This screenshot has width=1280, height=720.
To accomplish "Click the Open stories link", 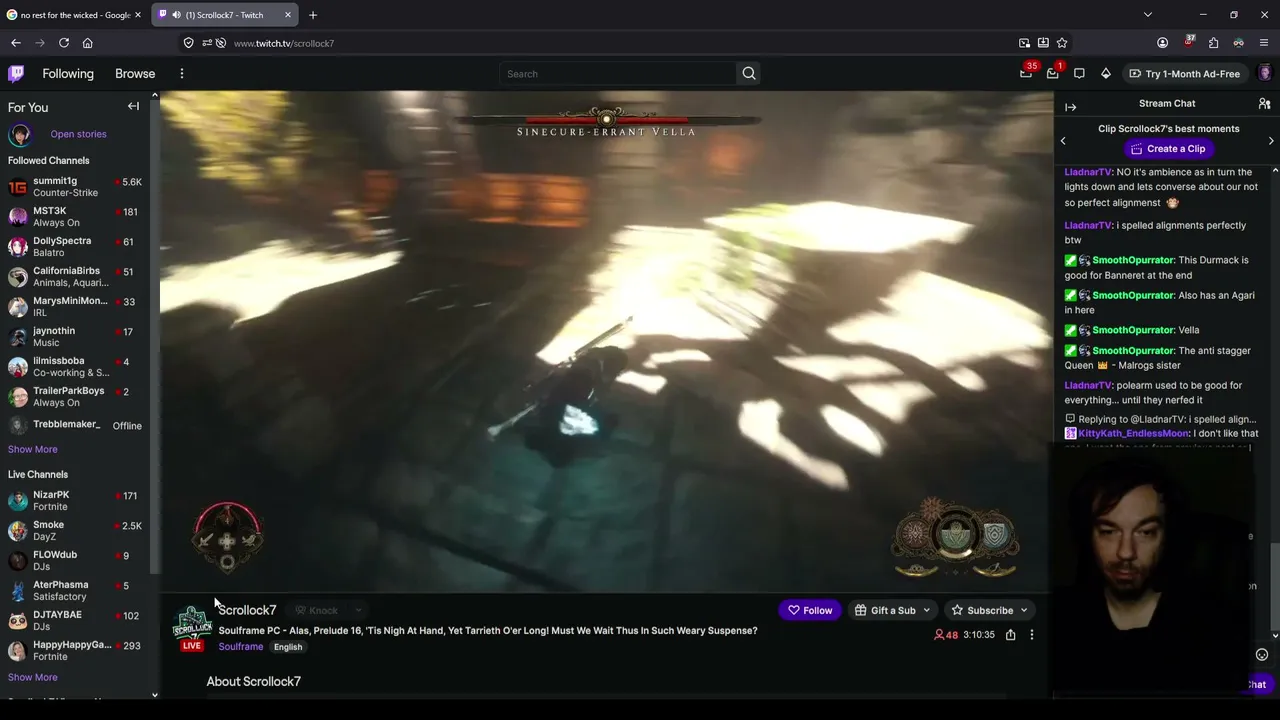I will click(78, 134).
